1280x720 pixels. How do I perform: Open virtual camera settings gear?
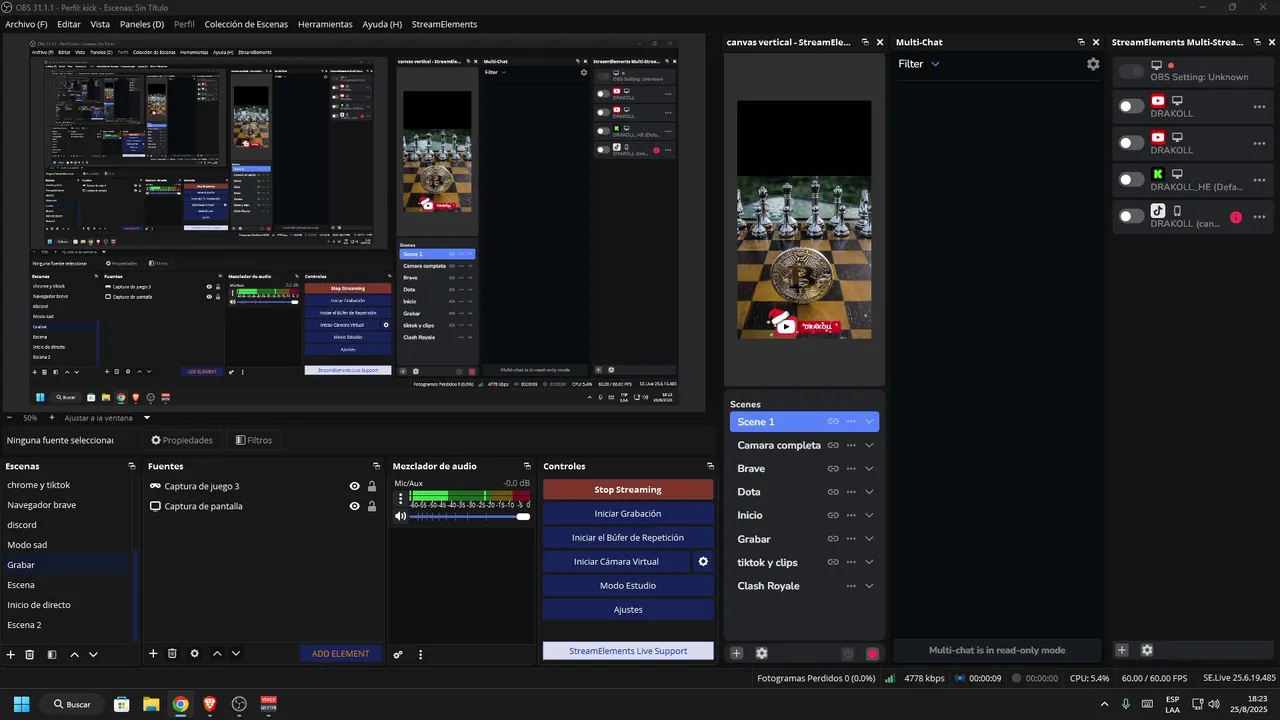coord(703,561)
